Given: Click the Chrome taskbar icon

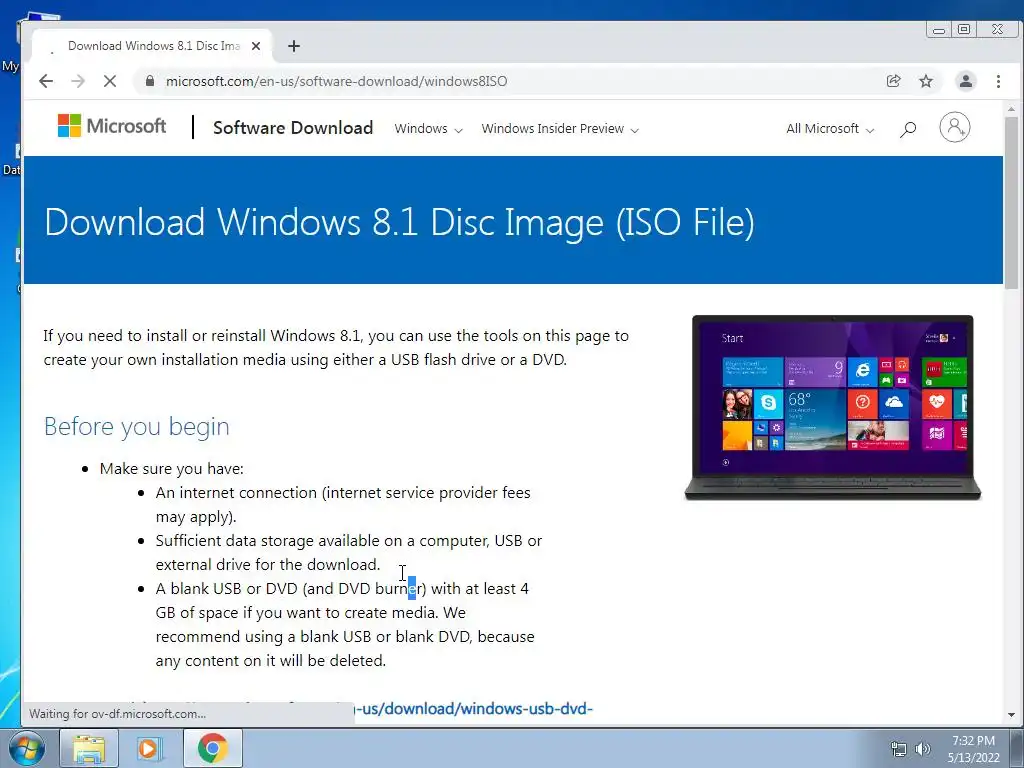Looking at the screenshot, I should tap(212, 748).
